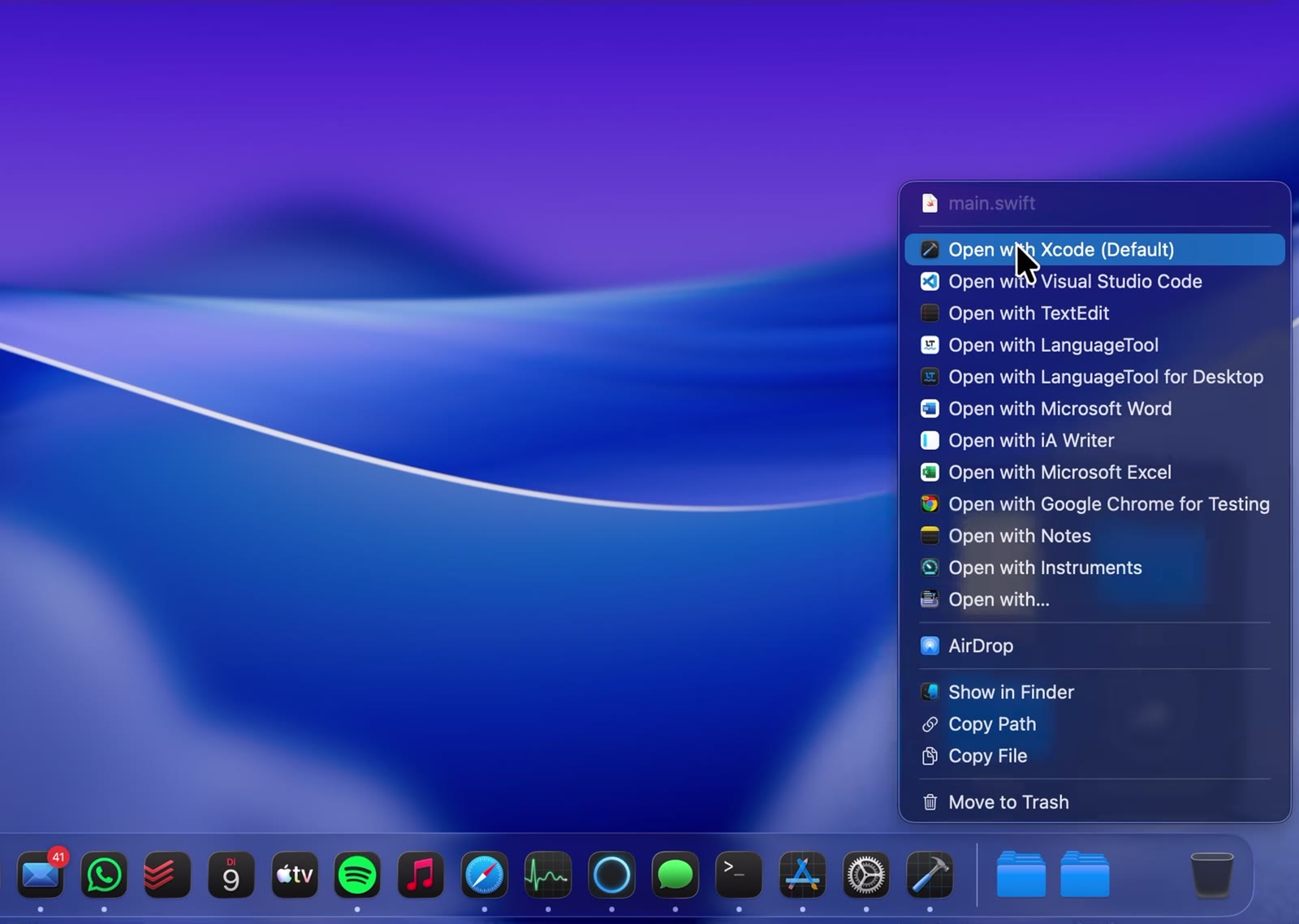Click Xcode hammer icon in Dock
Image resolution: width=1299 pixels, height=924 pixels.
pos(930,874)
